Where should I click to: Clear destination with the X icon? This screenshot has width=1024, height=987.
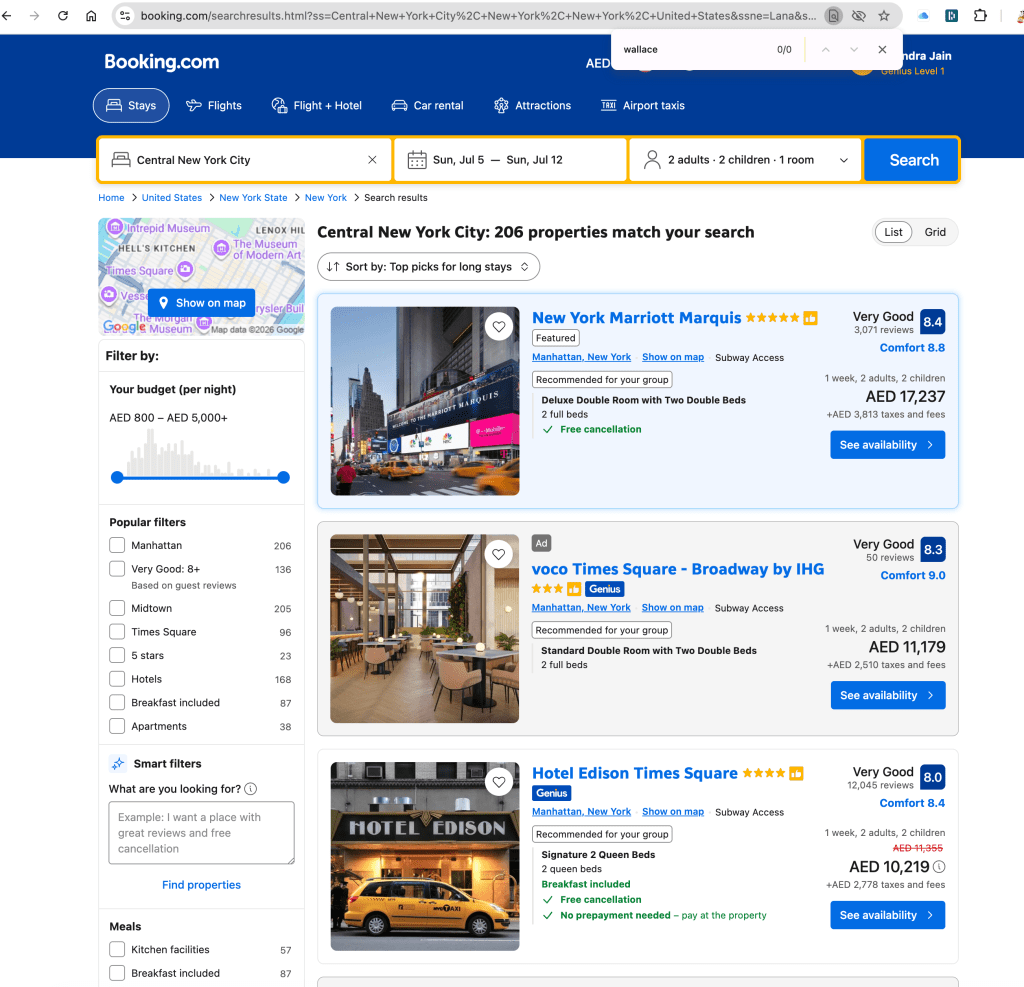click(x=372, y=160)
